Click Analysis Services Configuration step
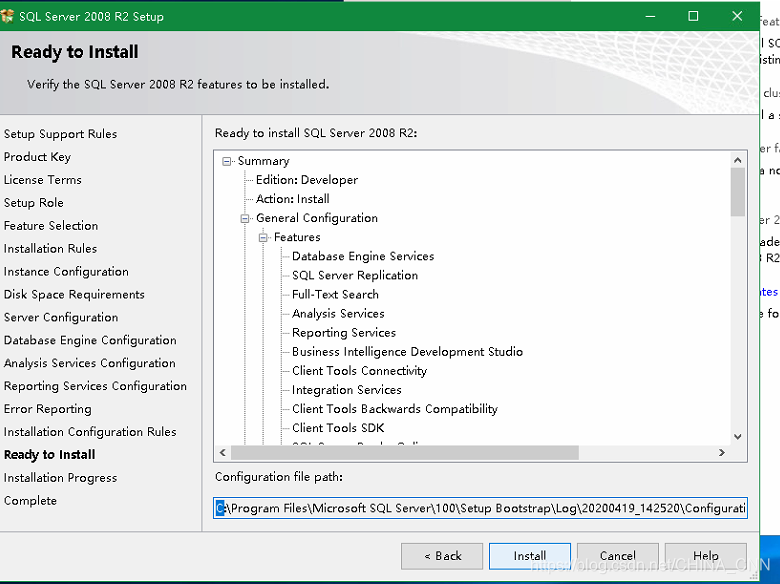 (90, 363)
